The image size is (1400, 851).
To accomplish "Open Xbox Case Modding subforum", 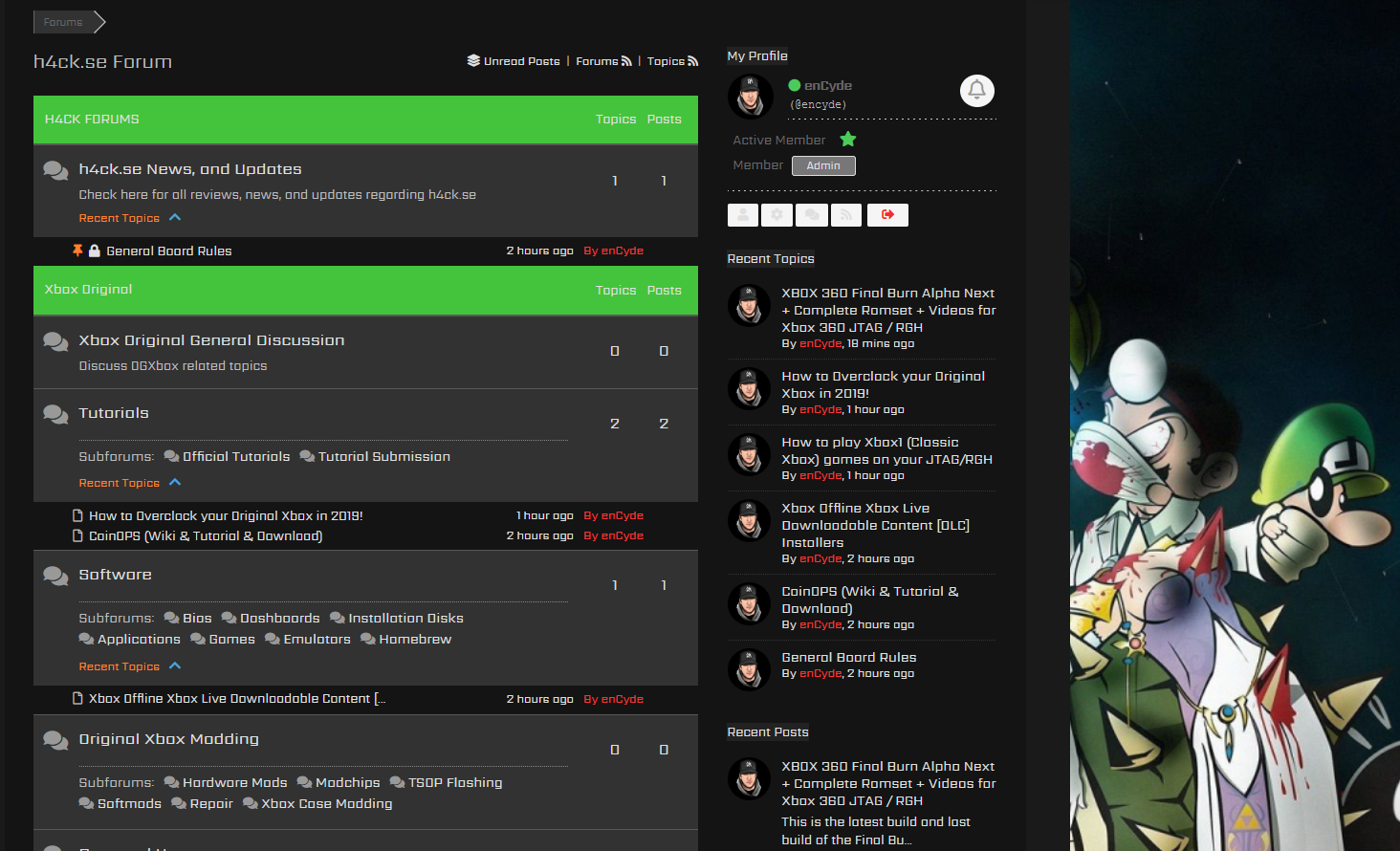I will [327, 804].
